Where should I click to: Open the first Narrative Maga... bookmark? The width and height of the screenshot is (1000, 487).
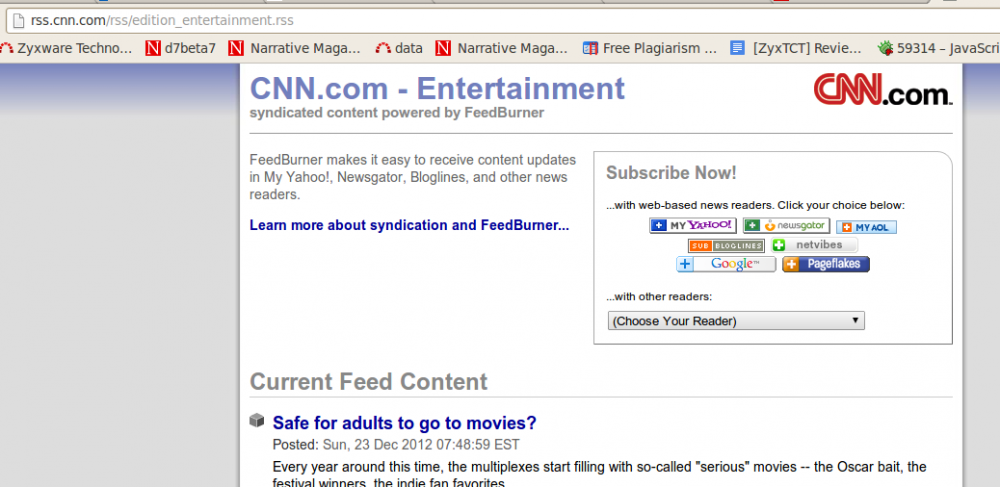pos(295,48)
